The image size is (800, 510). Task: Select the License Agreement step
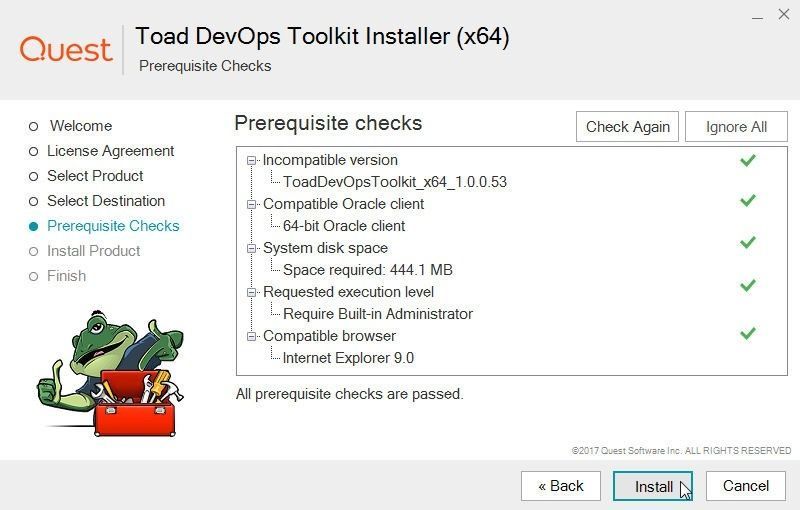tap(110, 151)
